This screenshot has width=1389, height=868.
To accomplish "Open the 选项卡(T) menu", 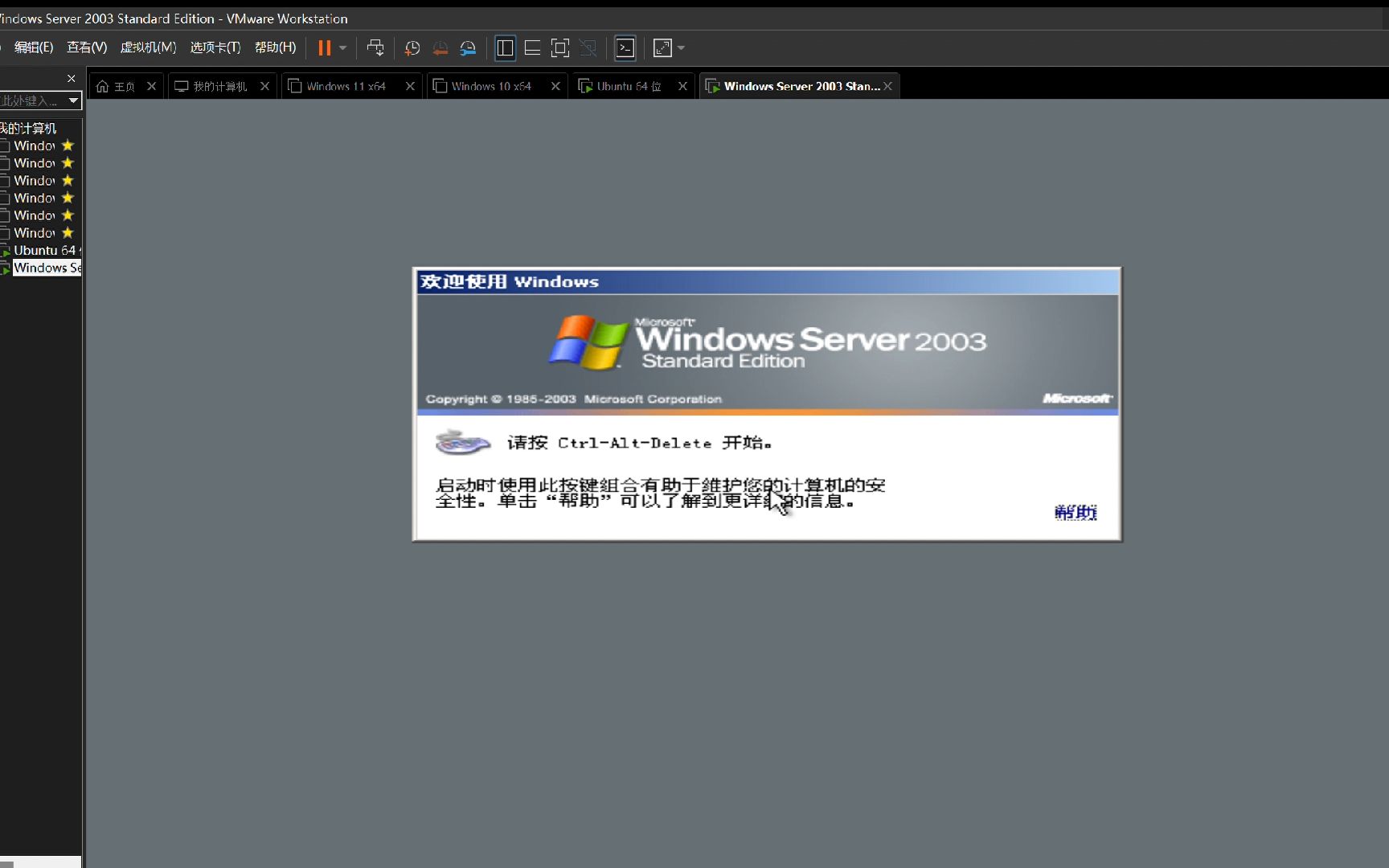I will click(x=215, y=47).
